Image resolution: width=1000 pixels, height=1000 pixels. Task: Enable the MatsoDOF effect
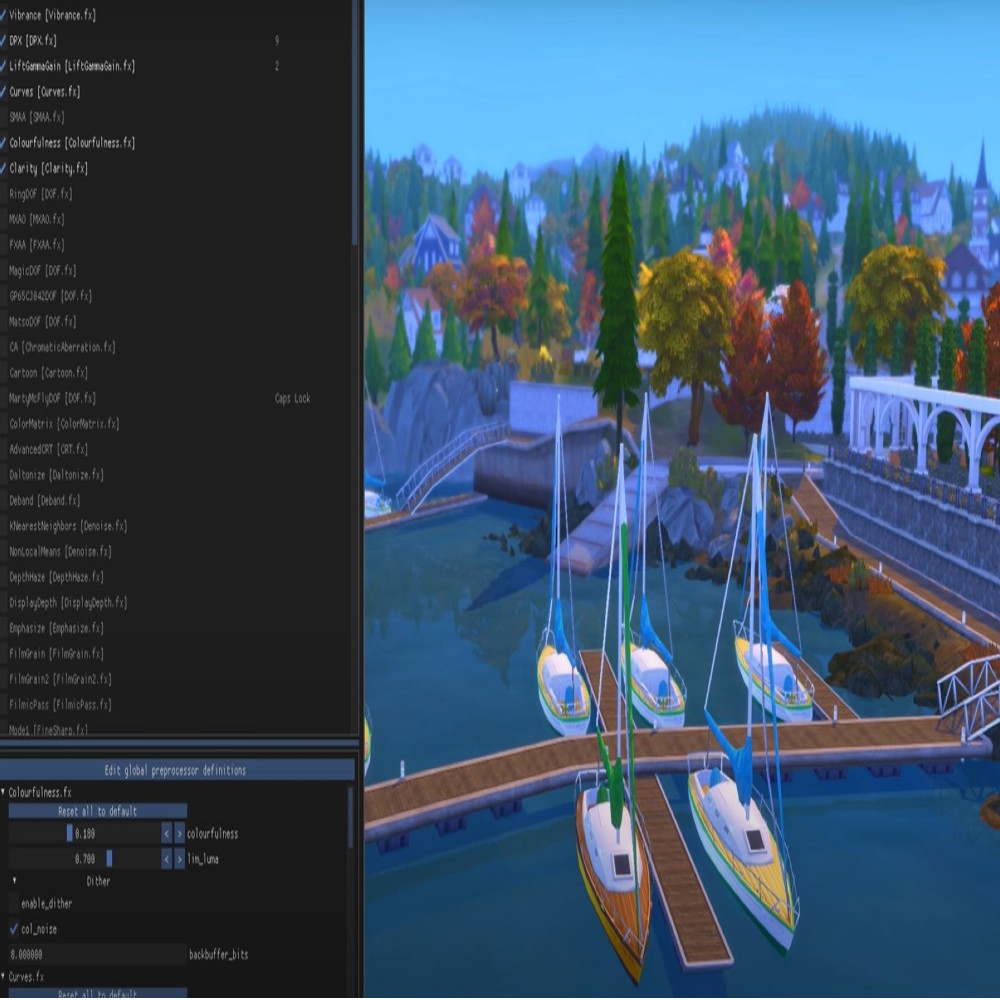(x=3, y=321)
